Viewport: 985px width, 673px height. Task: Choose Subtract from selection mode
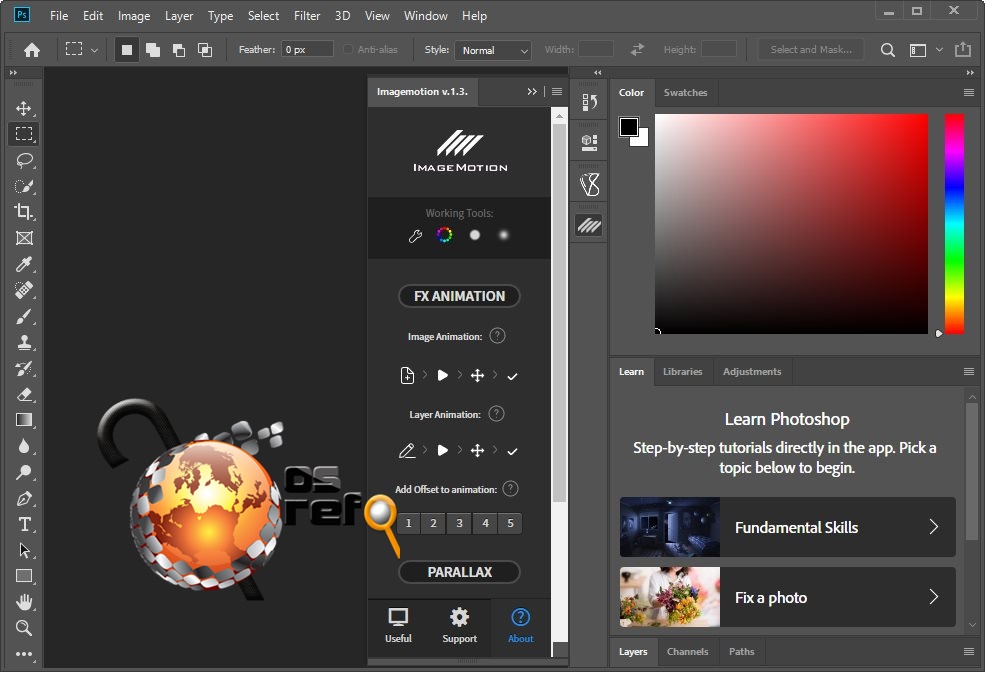pyautogui.click(x=178, y=50)
